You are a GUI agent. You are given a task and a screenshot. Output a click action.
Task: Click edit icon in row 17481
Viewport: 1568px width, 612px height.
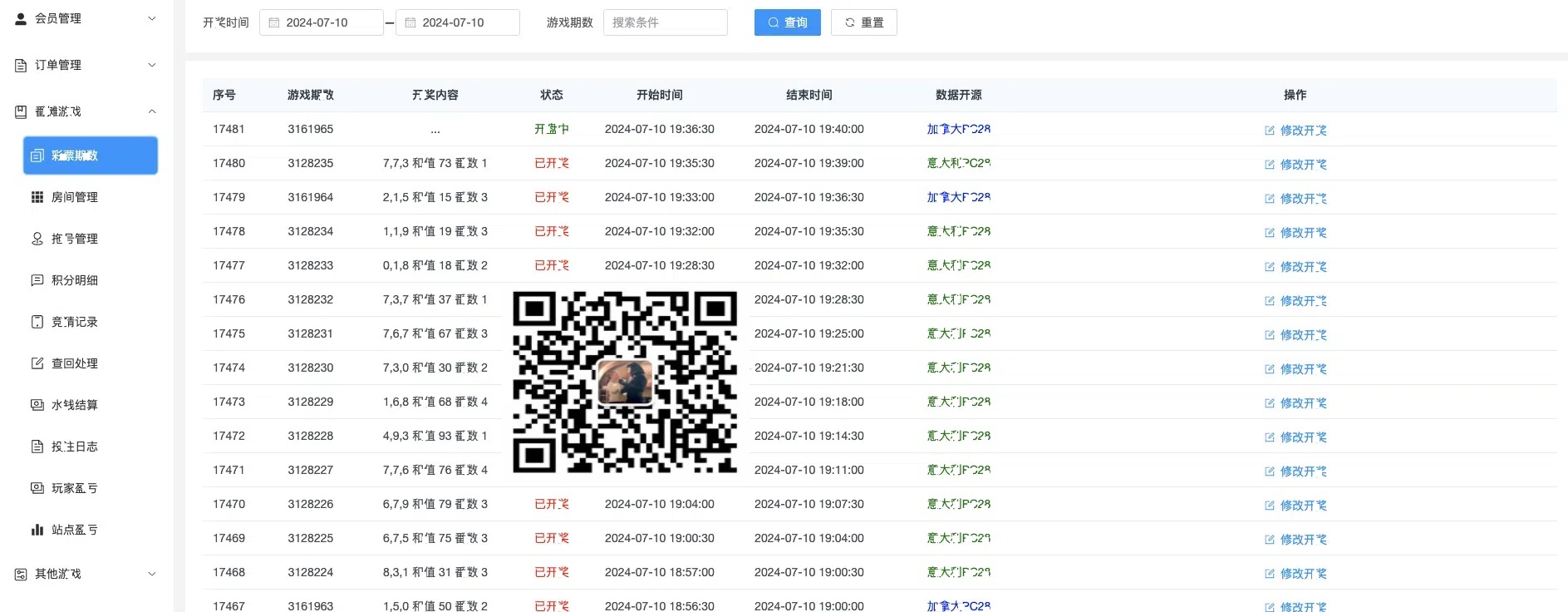click(1270, 131)
